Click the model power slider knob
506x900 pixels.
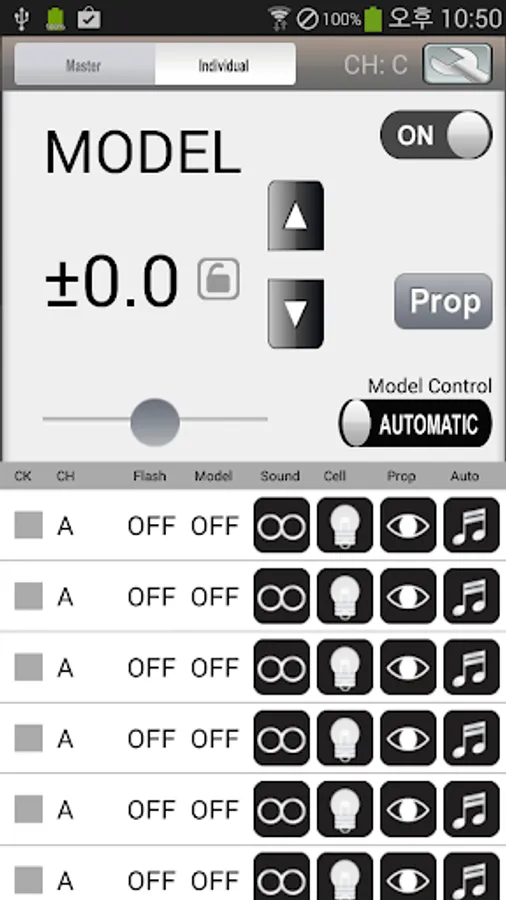pos(155,422)
